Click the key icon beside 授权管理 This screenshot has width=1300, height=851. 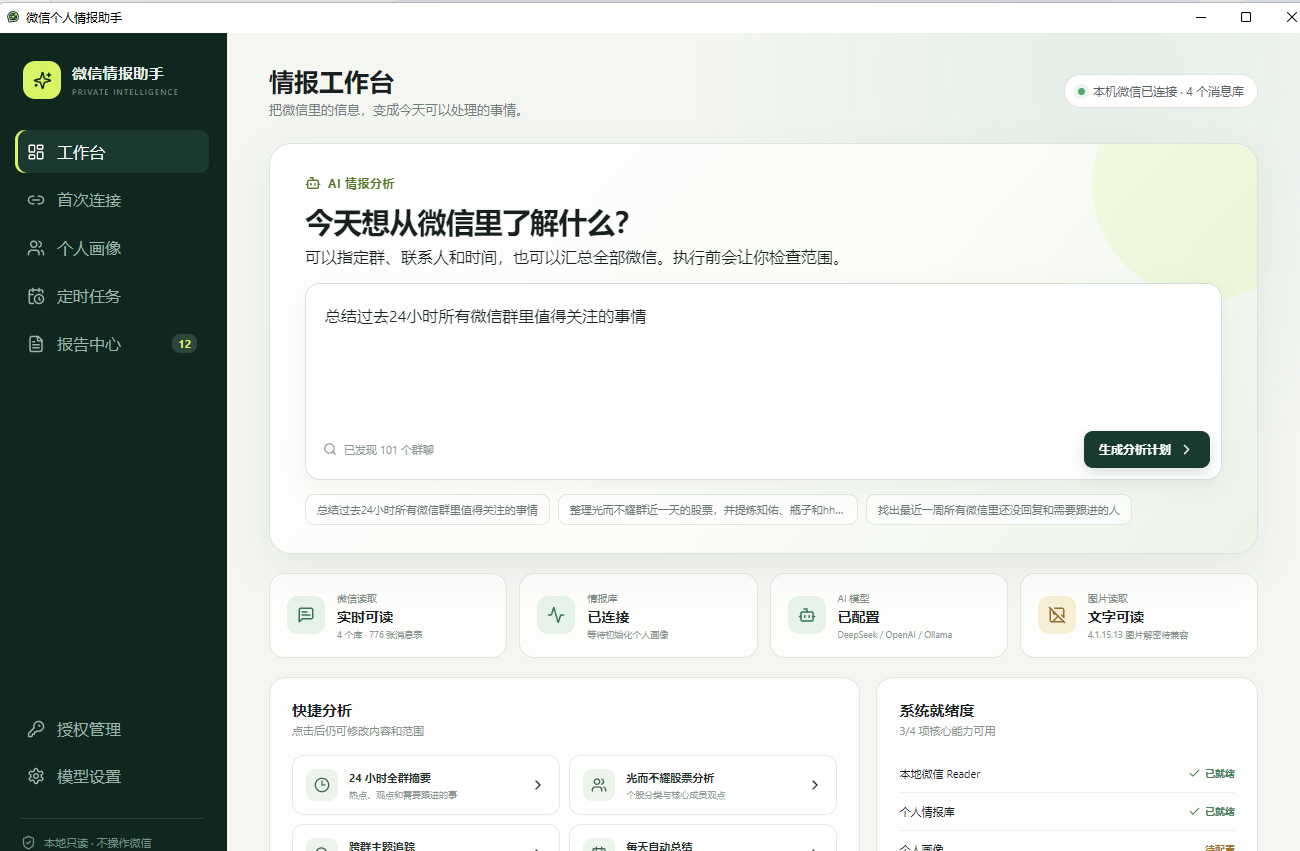[x=36, y=729]
